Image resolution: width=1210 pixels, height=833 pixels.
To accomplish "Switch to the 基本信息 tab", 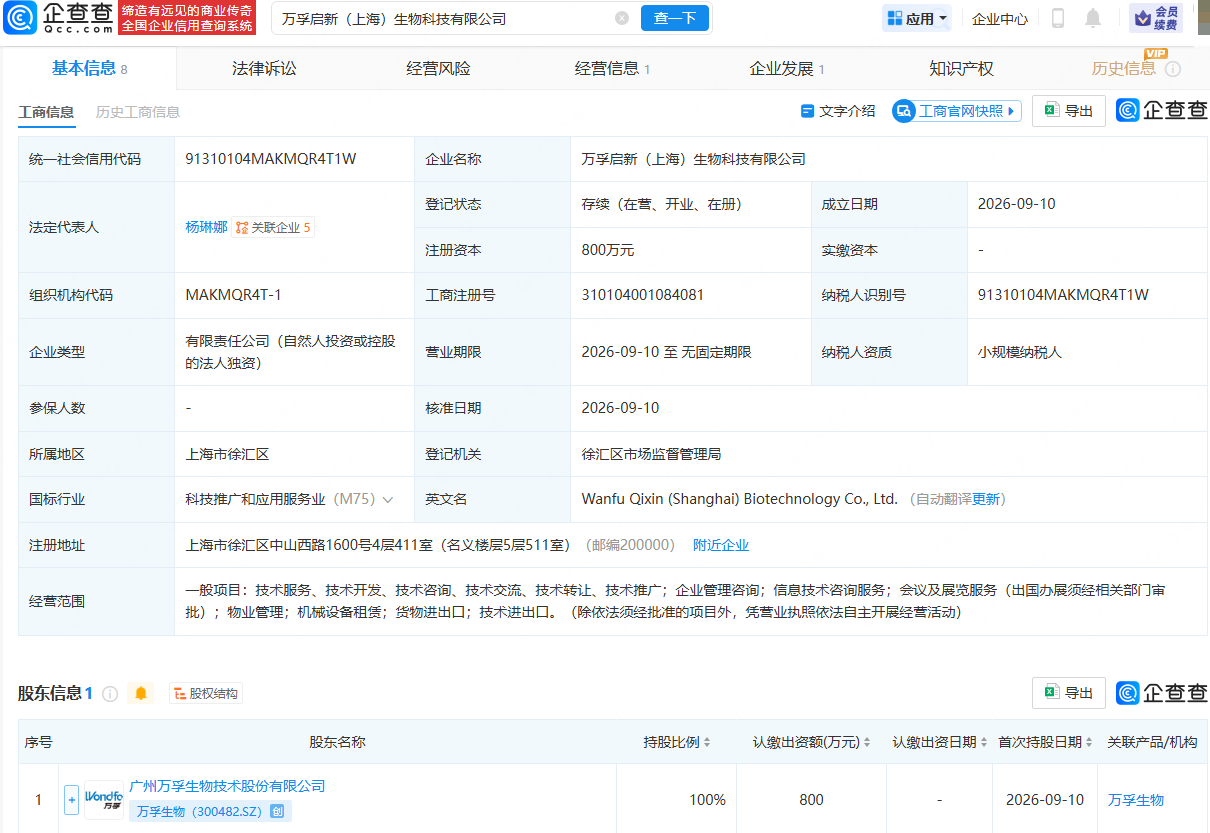I will tap(89, 68).
